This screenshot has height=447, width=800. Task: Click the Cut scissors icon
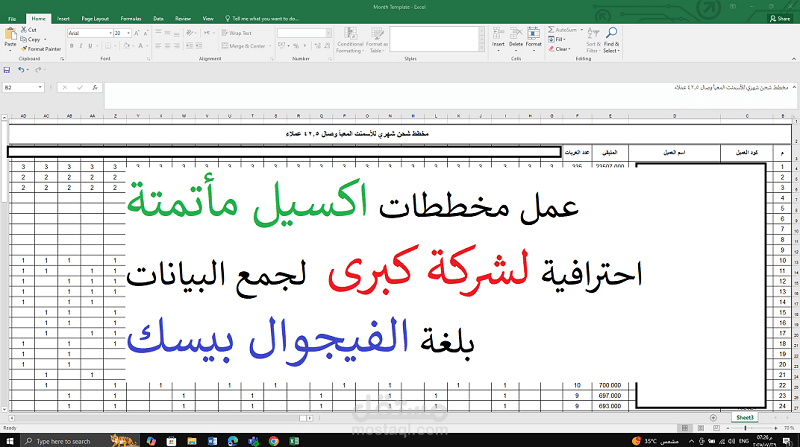tap(24, 30)
